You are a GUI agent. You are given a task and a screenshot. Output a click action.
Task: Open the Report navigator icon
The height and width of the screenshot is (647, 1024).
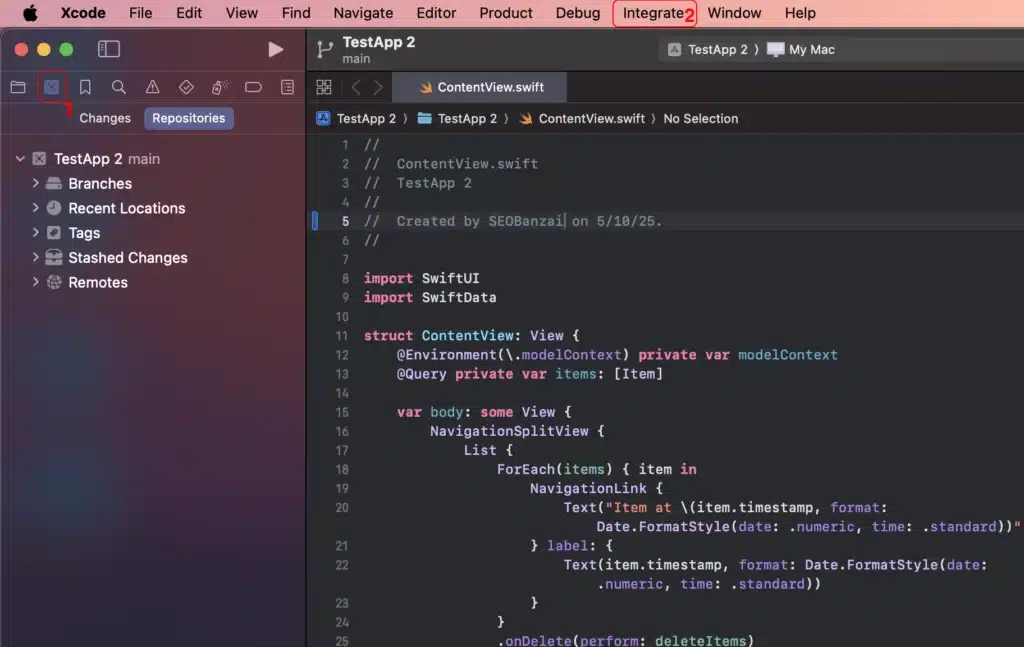pos(287,87)
